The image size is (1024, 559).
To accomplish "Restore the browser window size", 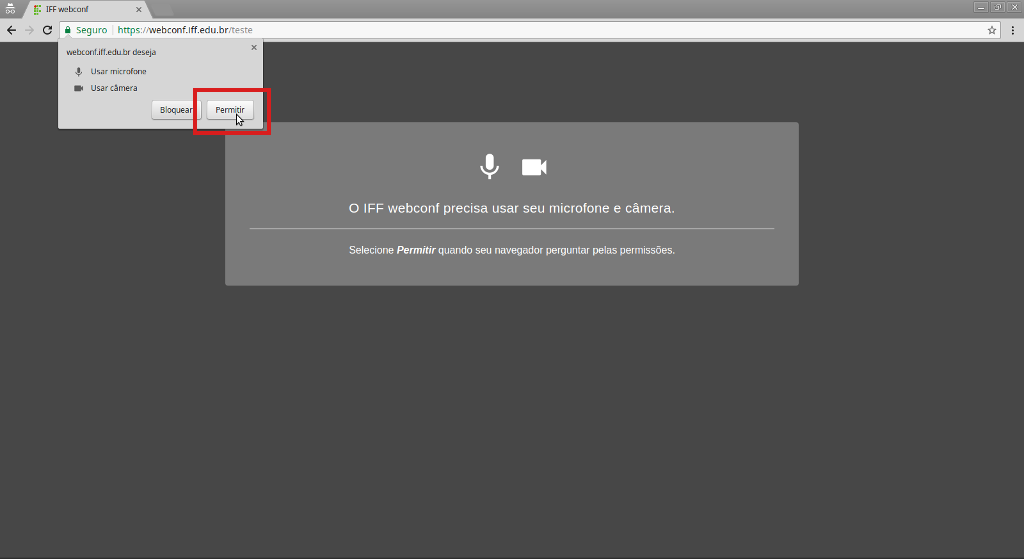I will point(997,7).
